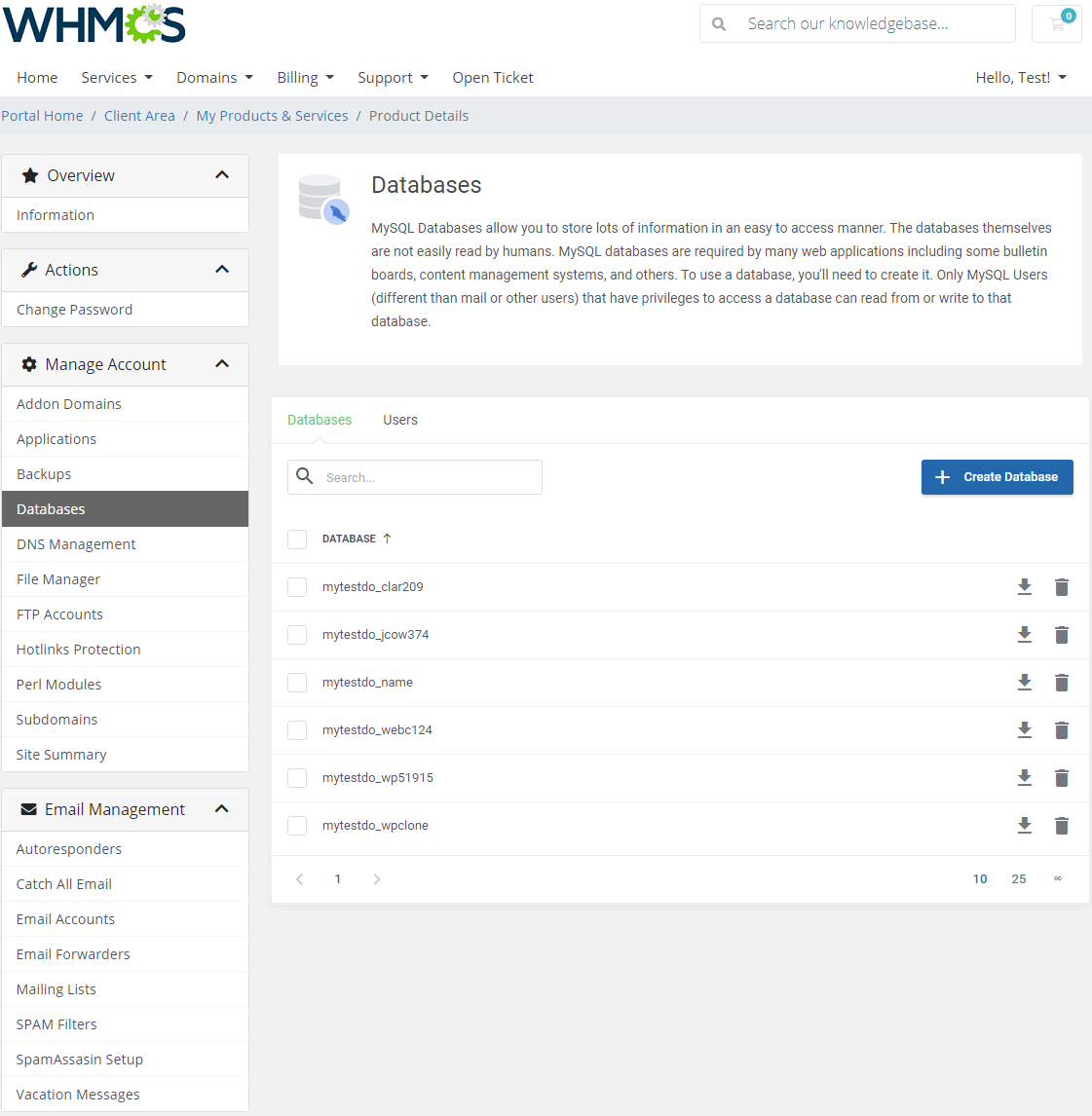Screen dimensions: 1092x1116
Task: Follow the My Products & Services breadcrumb
Action: [x=272, y=116]
